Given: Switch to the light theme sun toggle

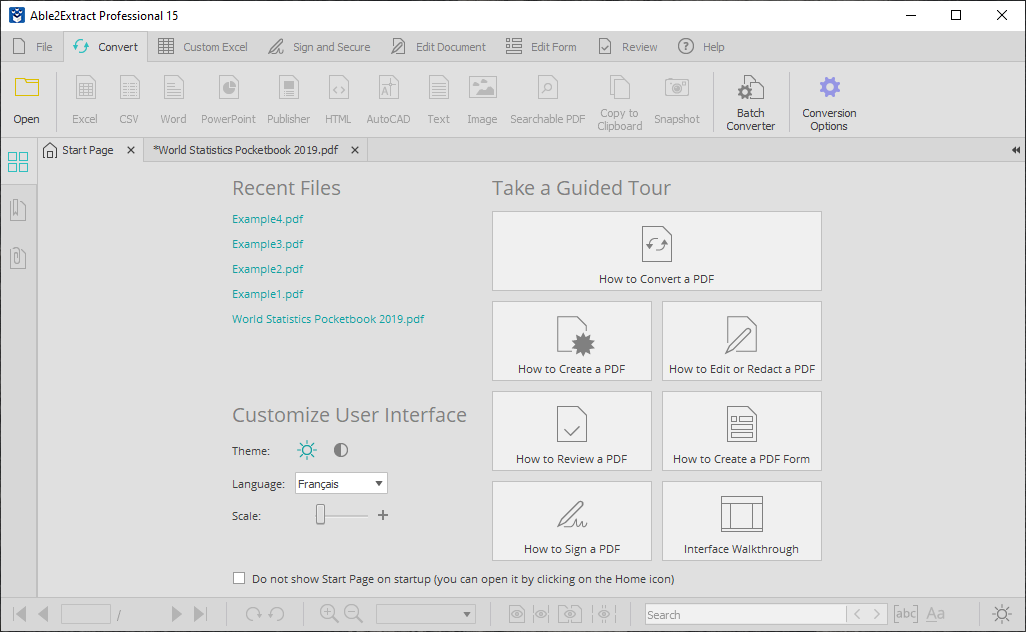Looking at the screenshot, I should (307, 450).
